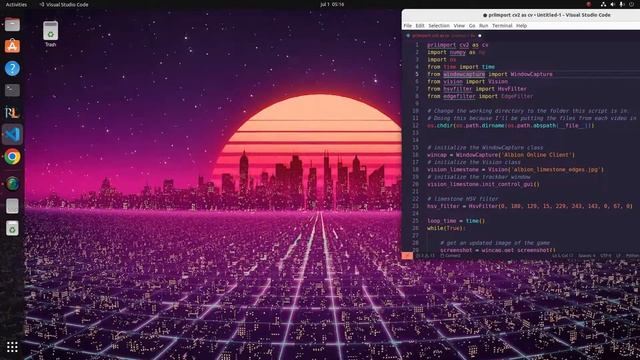Click the 'Albion Online Client' string on line 16
The image size is (640, 360).
pyautogui.click(x=536, y=155)
